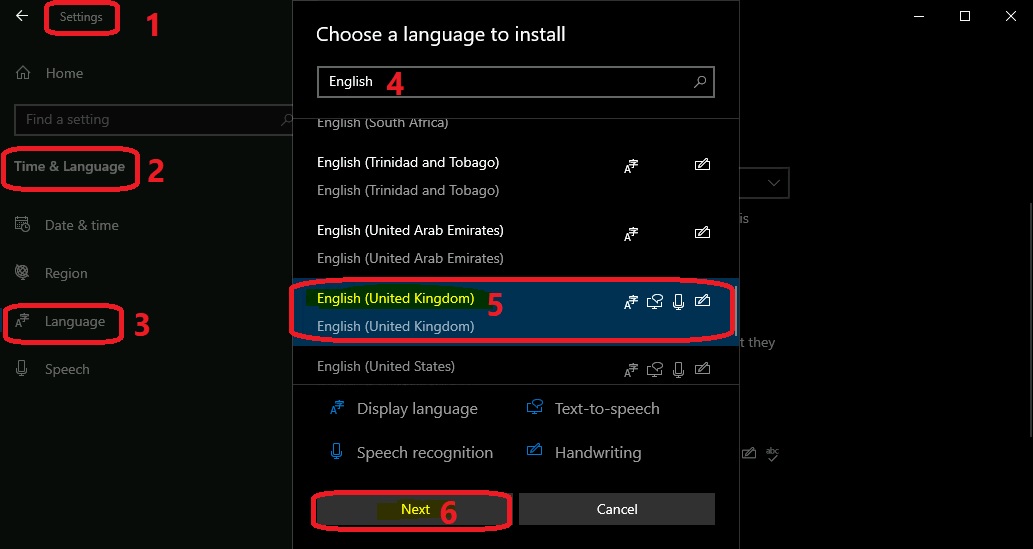Viewport: 1033px width, 549px height.
Task: Click Text-to-speech legend icon
Action: [534, 407]
